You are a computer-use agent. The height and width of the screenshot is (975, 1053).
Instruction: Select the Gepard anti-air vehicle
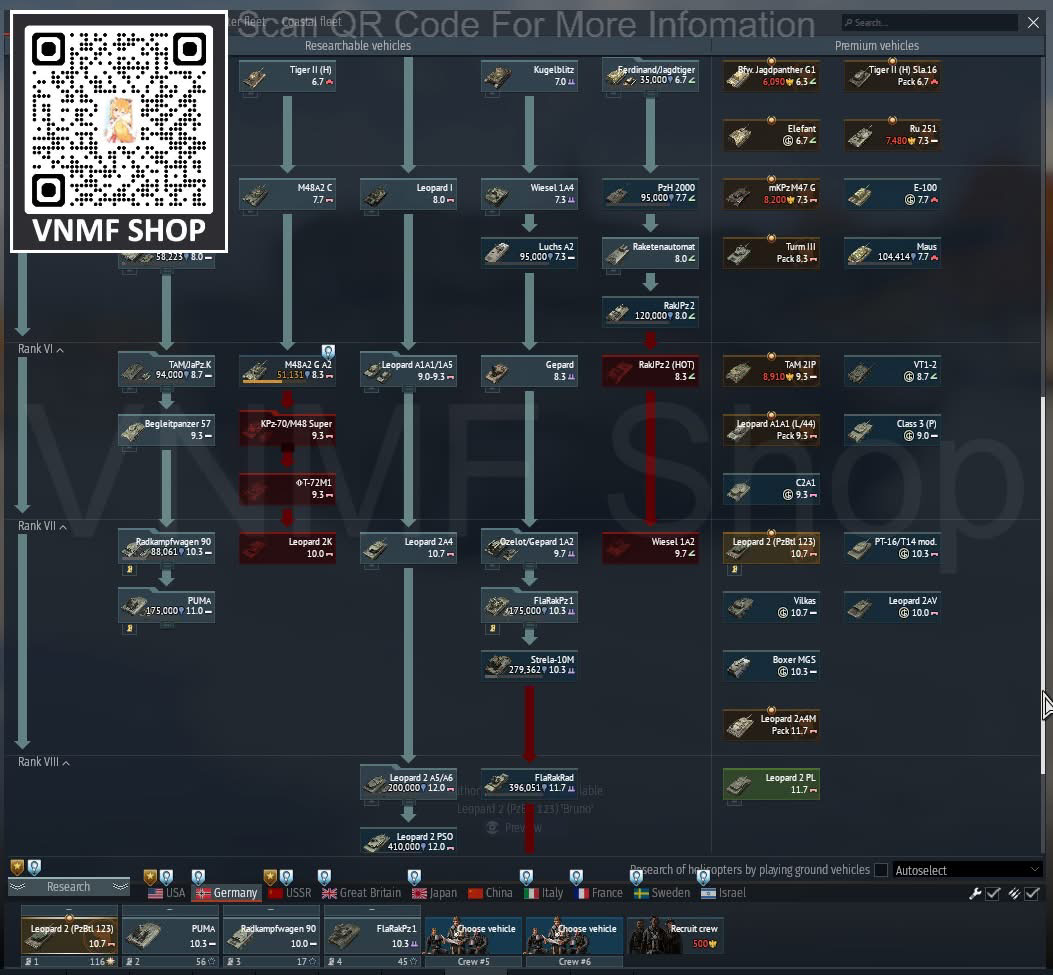(529, 371)
